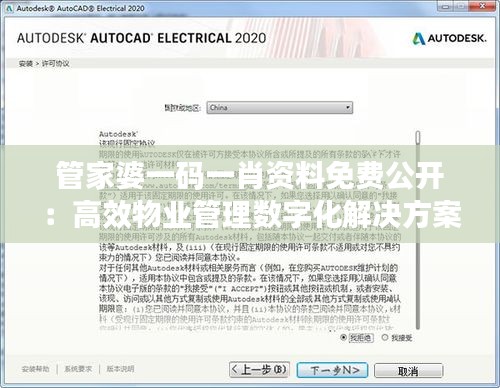The image size is (500, 388).
Task: Click the 下一步 (Next) button
Action: pos(332,370)
